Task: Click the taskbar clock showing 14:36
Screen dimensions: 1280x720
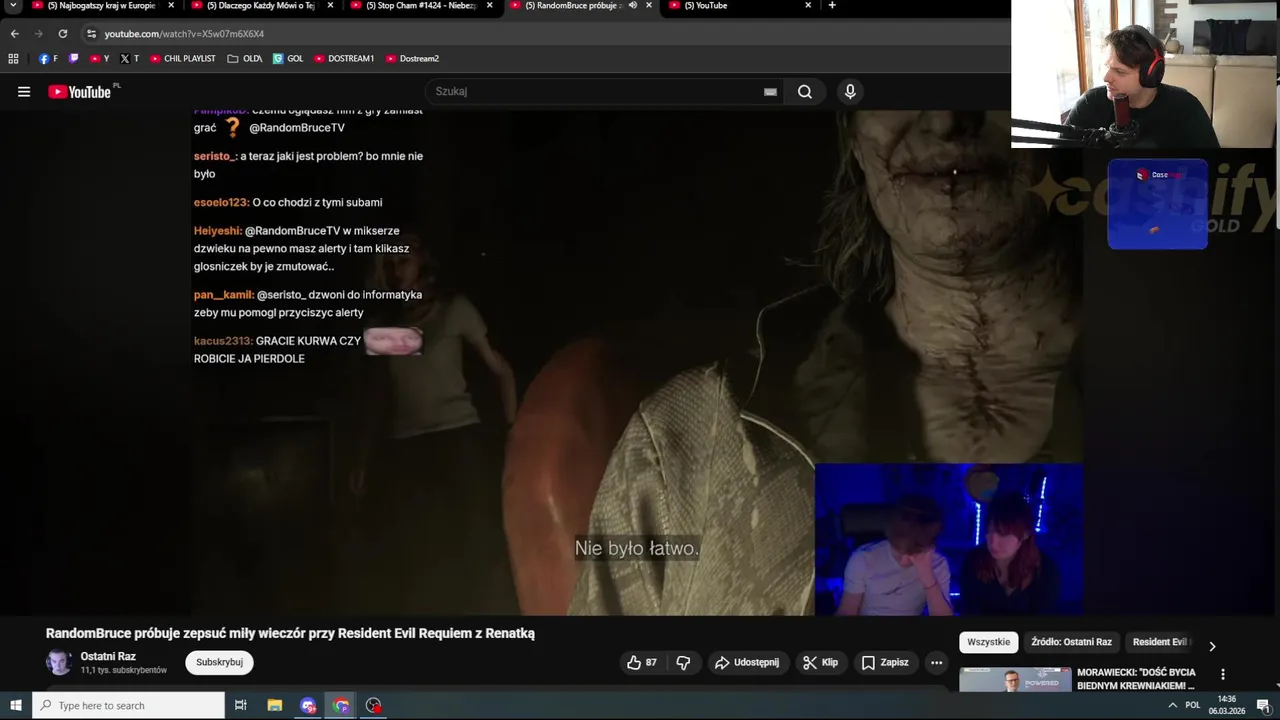Action: 1227,705
